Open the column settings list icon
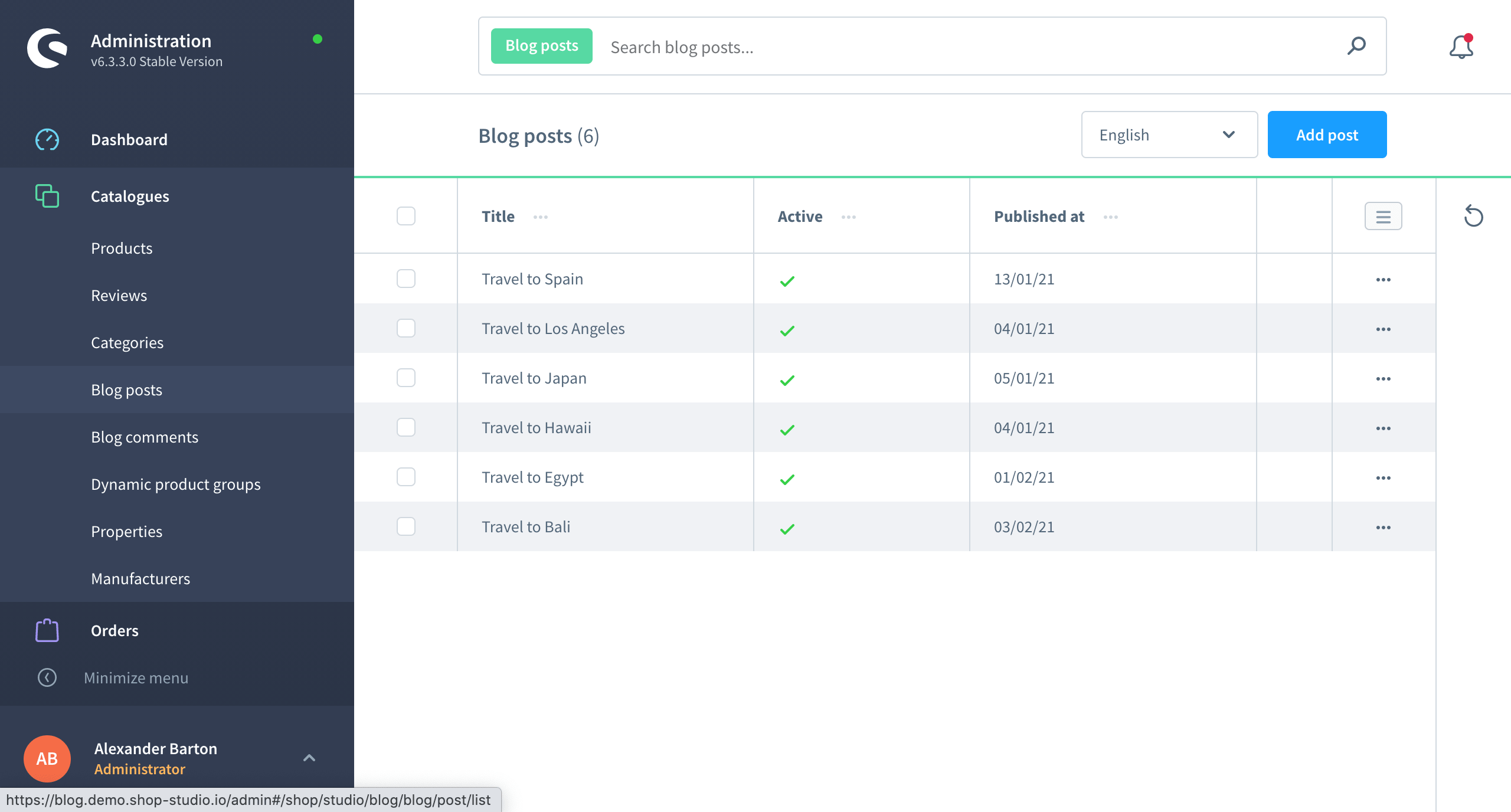The image size is (1511, 812). [1383, 216]
